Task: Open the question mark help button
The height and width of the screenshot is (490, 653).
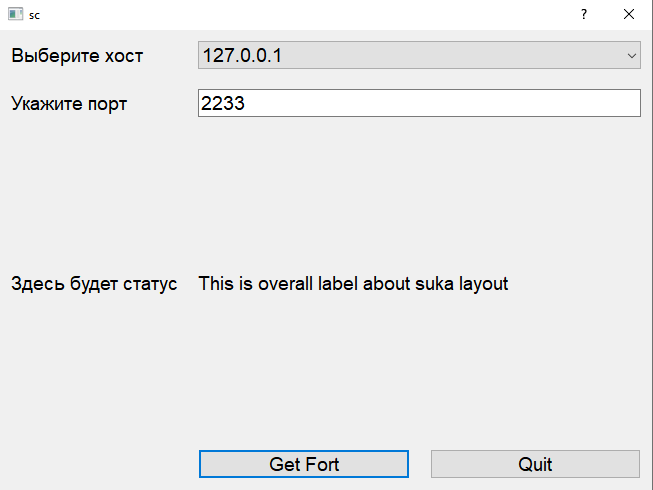Action: point(584,15)
